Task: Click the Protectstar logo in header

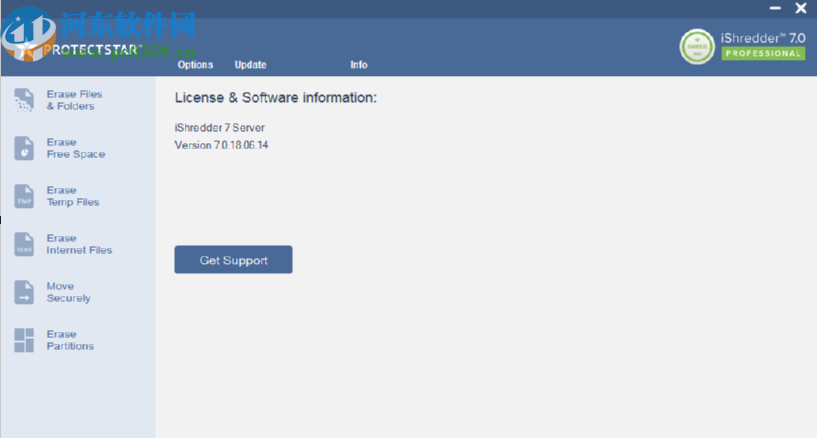Action: (x=73, y=36)
